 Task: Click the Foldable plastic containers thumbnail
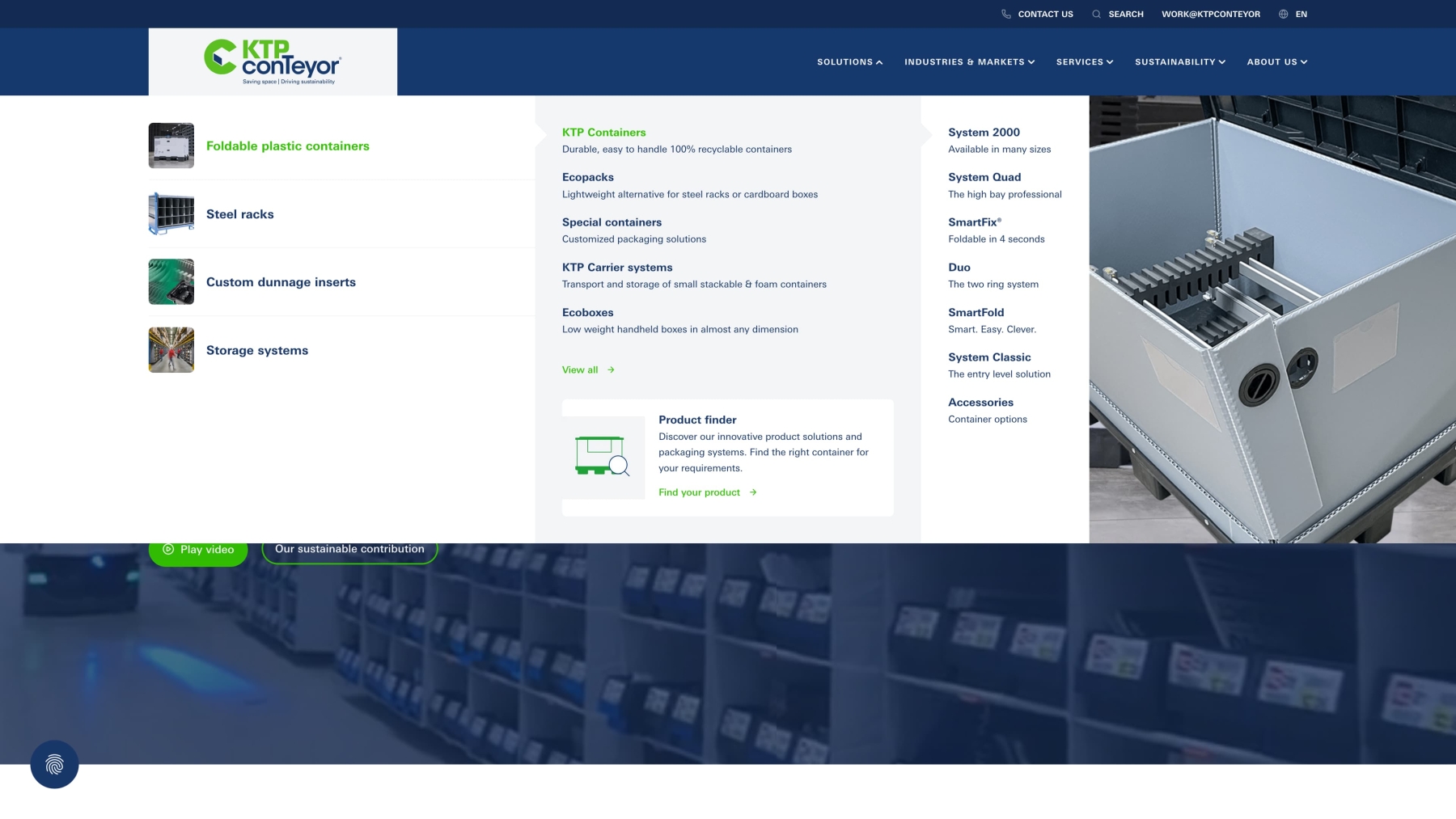coord(170,146)
